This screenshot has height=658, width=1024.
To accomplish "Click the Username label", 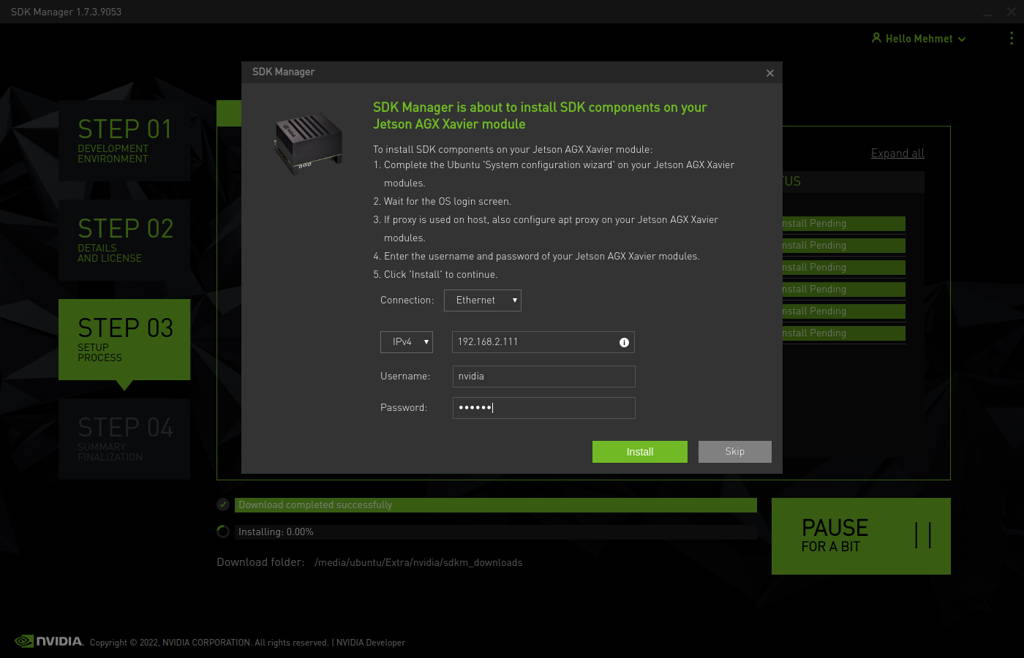I will (x=405, y=377).
